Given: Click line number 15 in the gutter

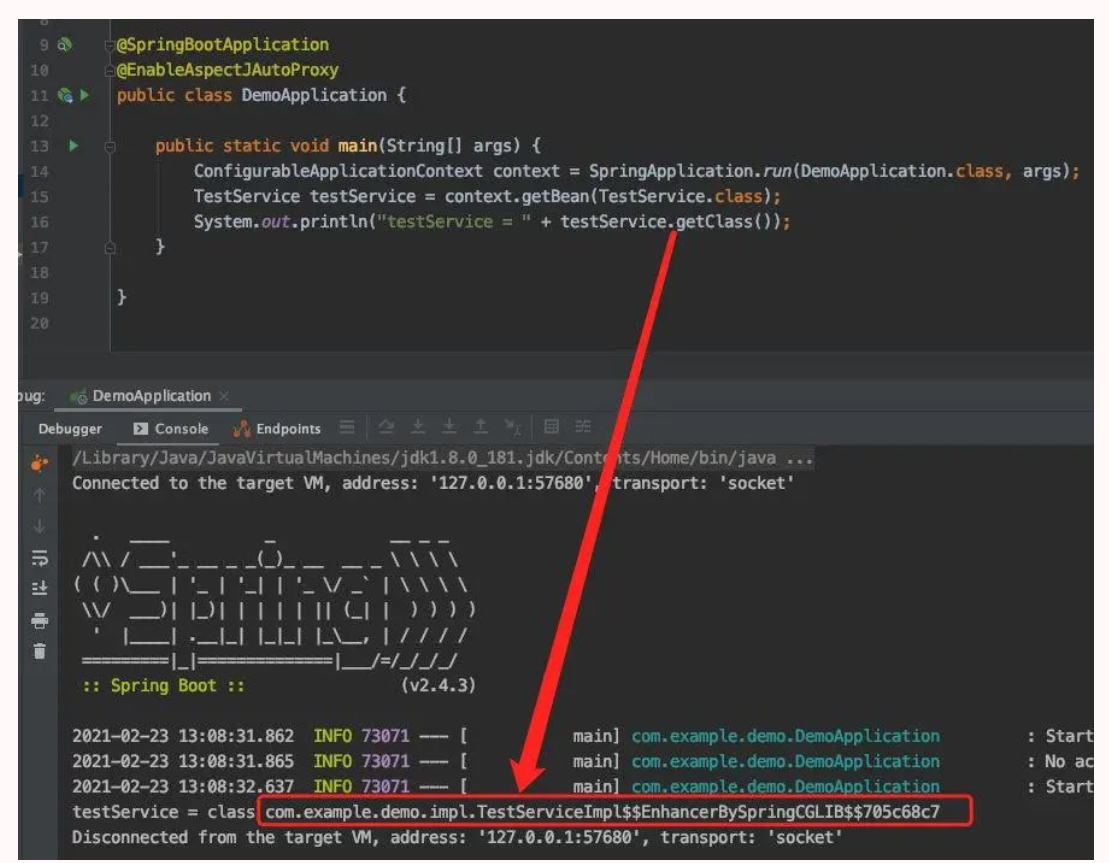Looking at the screenshot, I should (40, 197).
